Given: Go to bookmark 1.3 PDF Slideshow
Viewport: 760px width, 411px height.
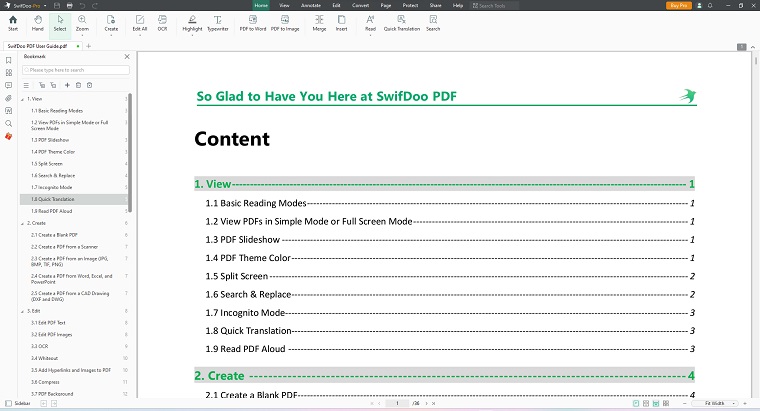Looking at the screenshot, I should coord(50,140).
